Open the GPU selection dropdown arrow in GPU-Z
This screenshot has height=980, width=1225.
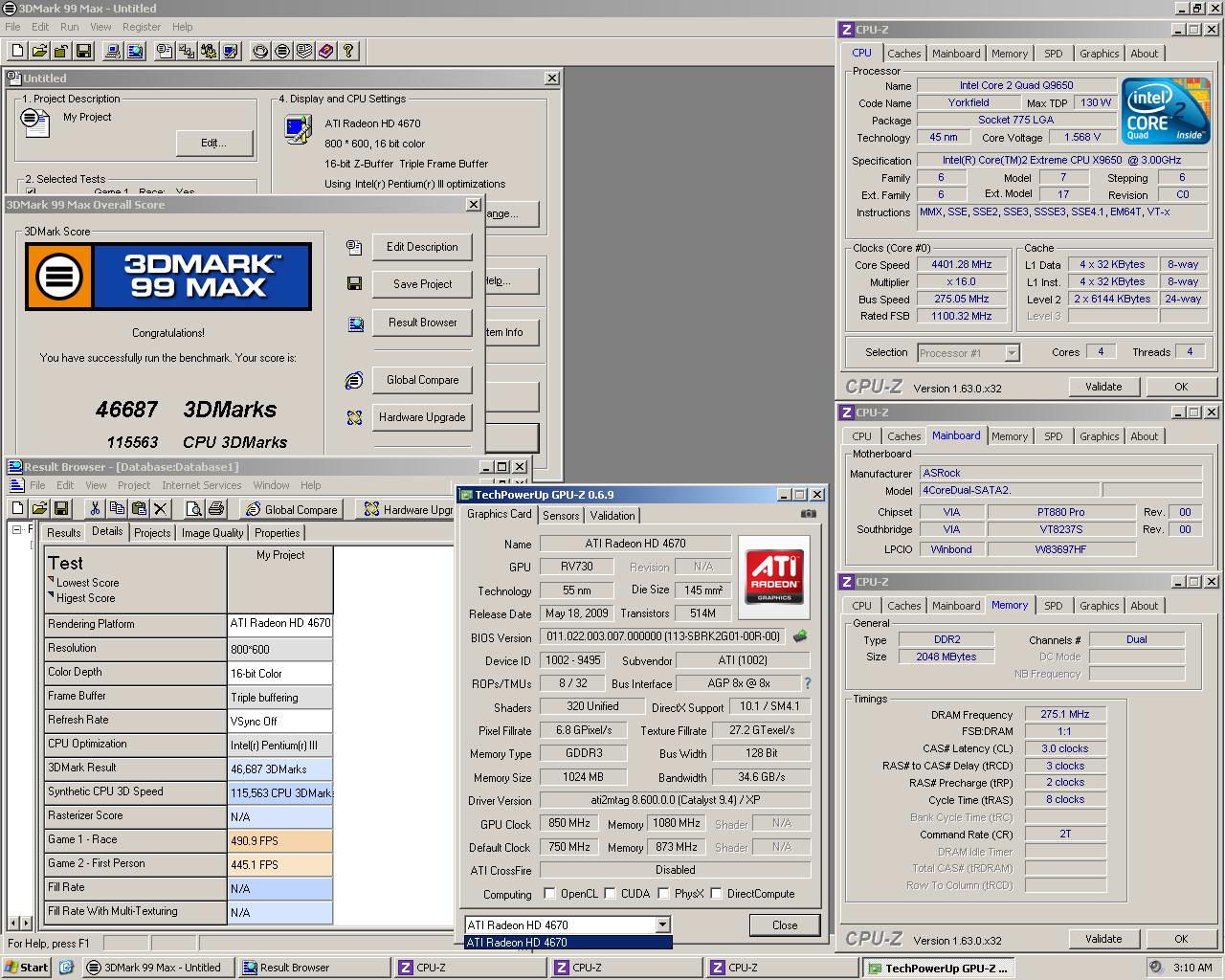point(662,925)
